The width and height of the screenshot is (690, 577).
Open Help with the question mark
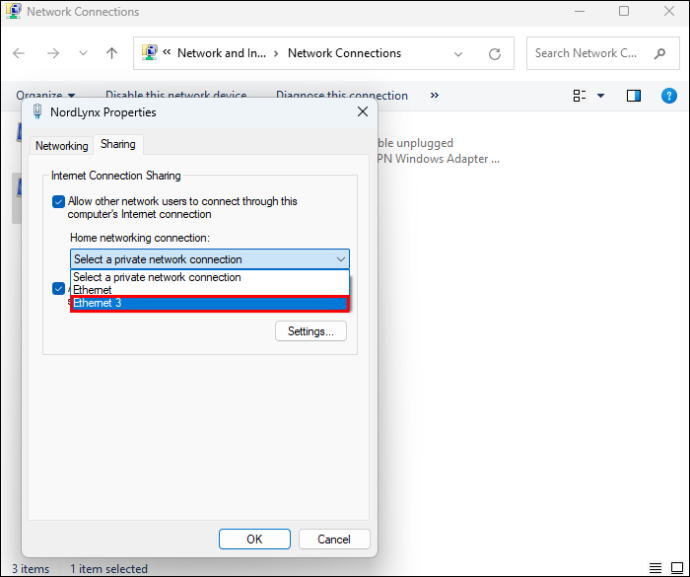tap(668, 96)
